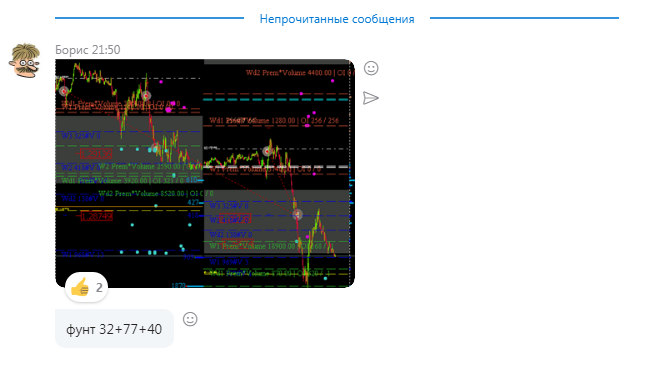Click the '21:50' message timestamp

tap(106, 50)
